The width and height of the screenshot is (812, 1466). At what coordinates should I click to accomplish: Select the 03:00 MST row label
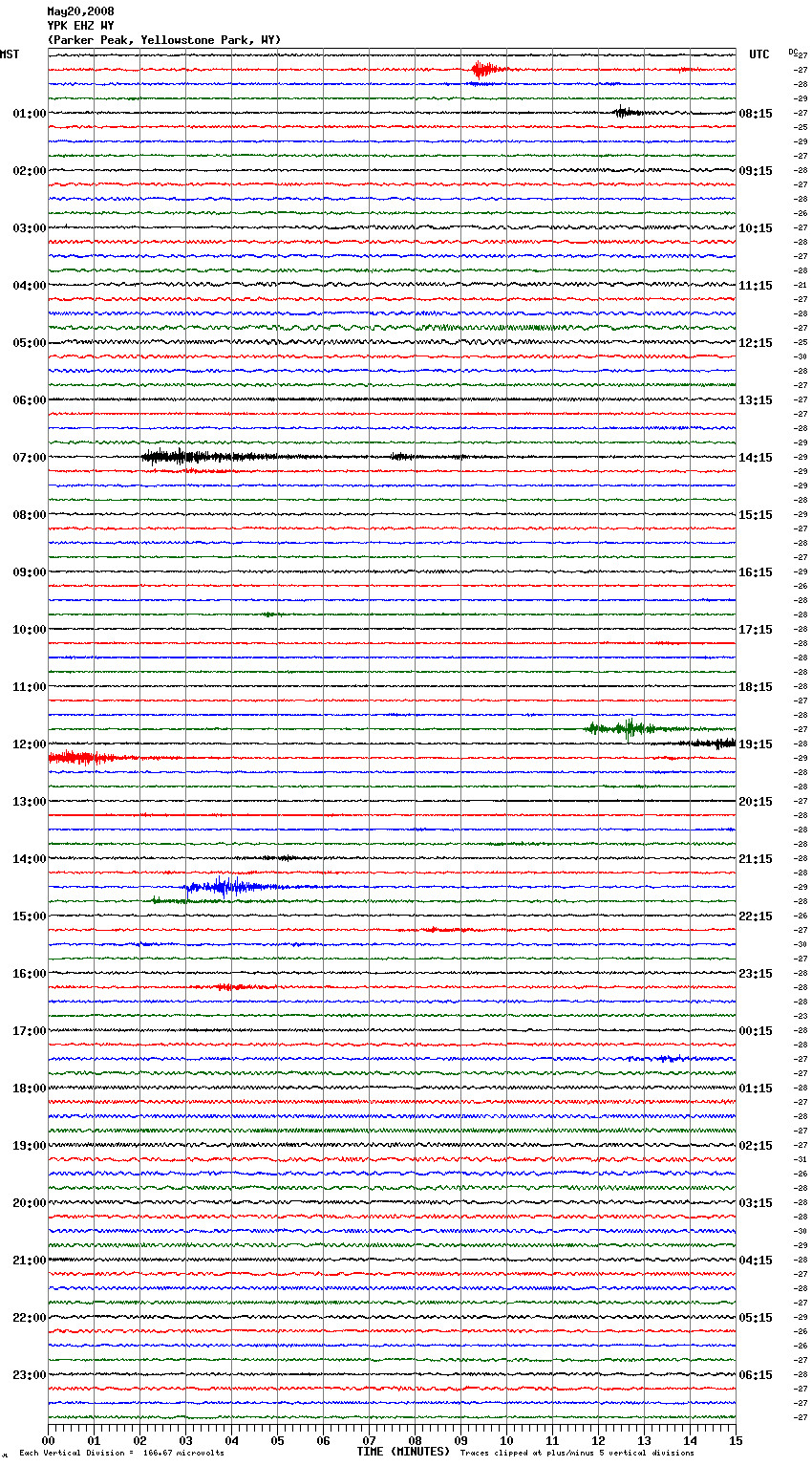[x=30, y=227]
